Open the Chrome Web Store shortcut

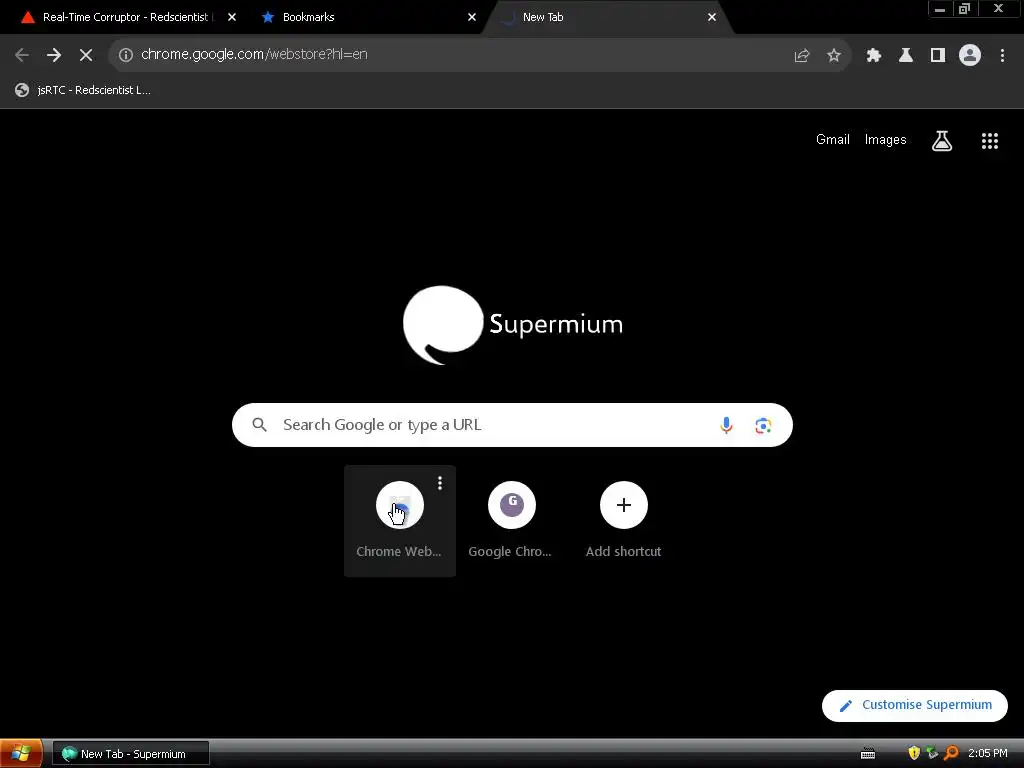pyautogui.click(x=400, y=520)
